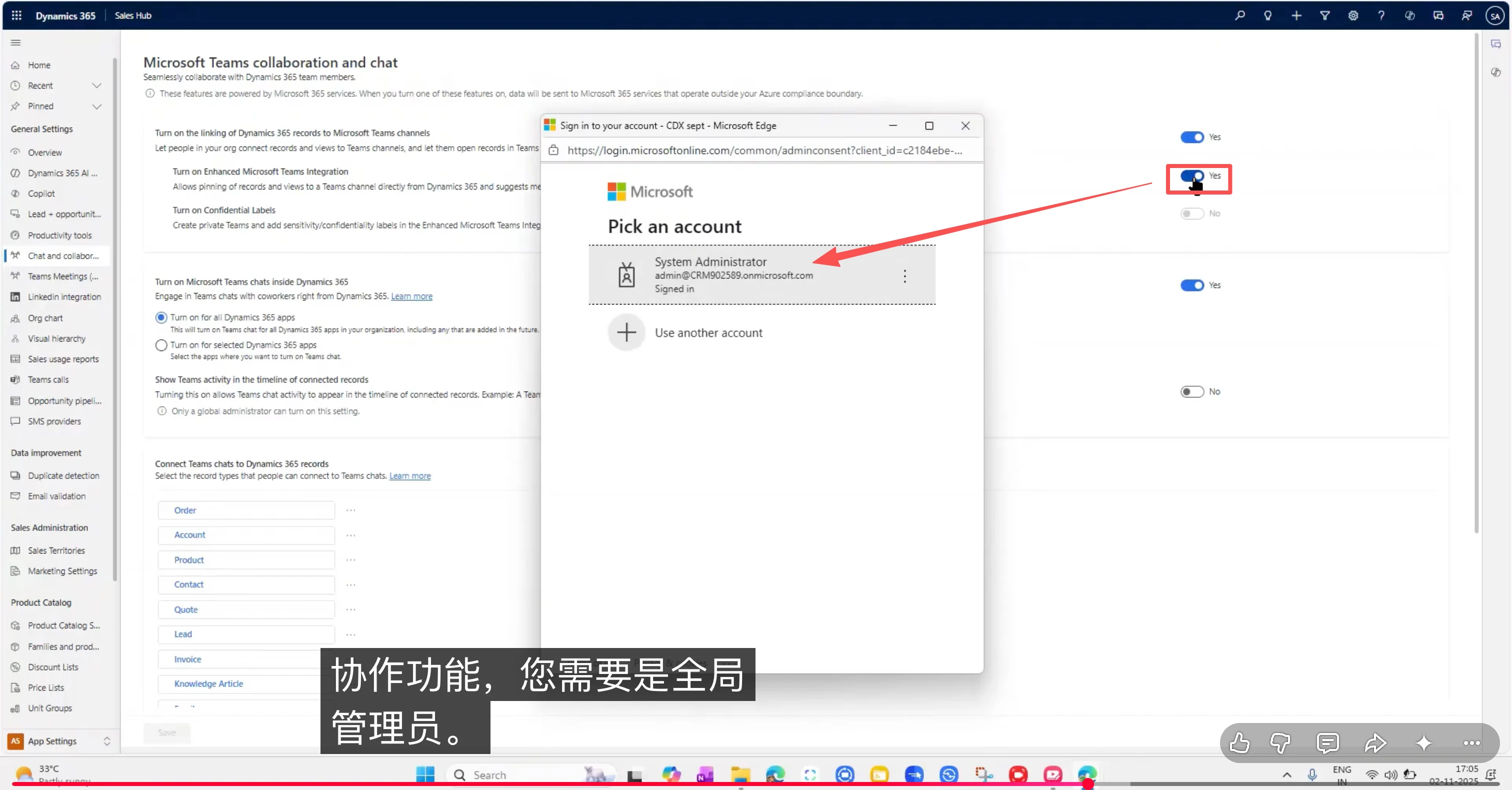This screenshot has width=1512, height=790.
Task: Open the funnel advanced find icon
Action: pyautogui.click(x=1325, y=15)
